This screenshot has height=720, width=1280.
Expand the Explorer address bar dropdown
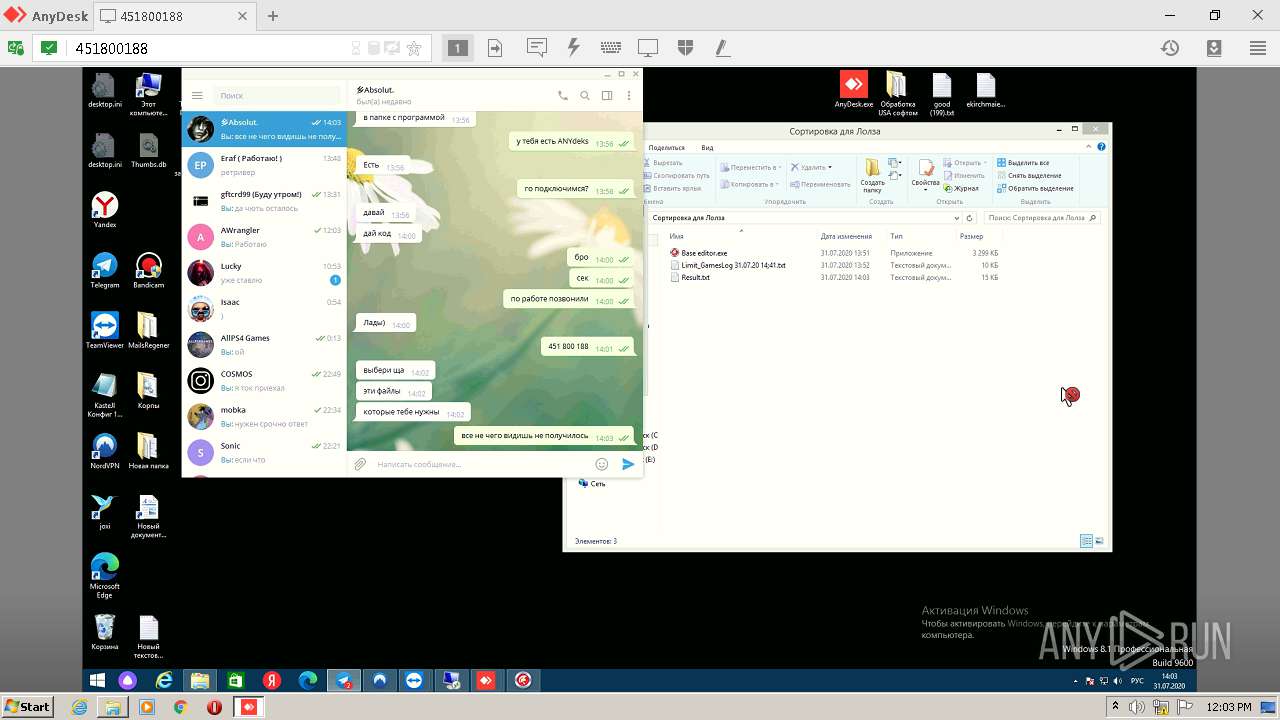coord(957,217)
